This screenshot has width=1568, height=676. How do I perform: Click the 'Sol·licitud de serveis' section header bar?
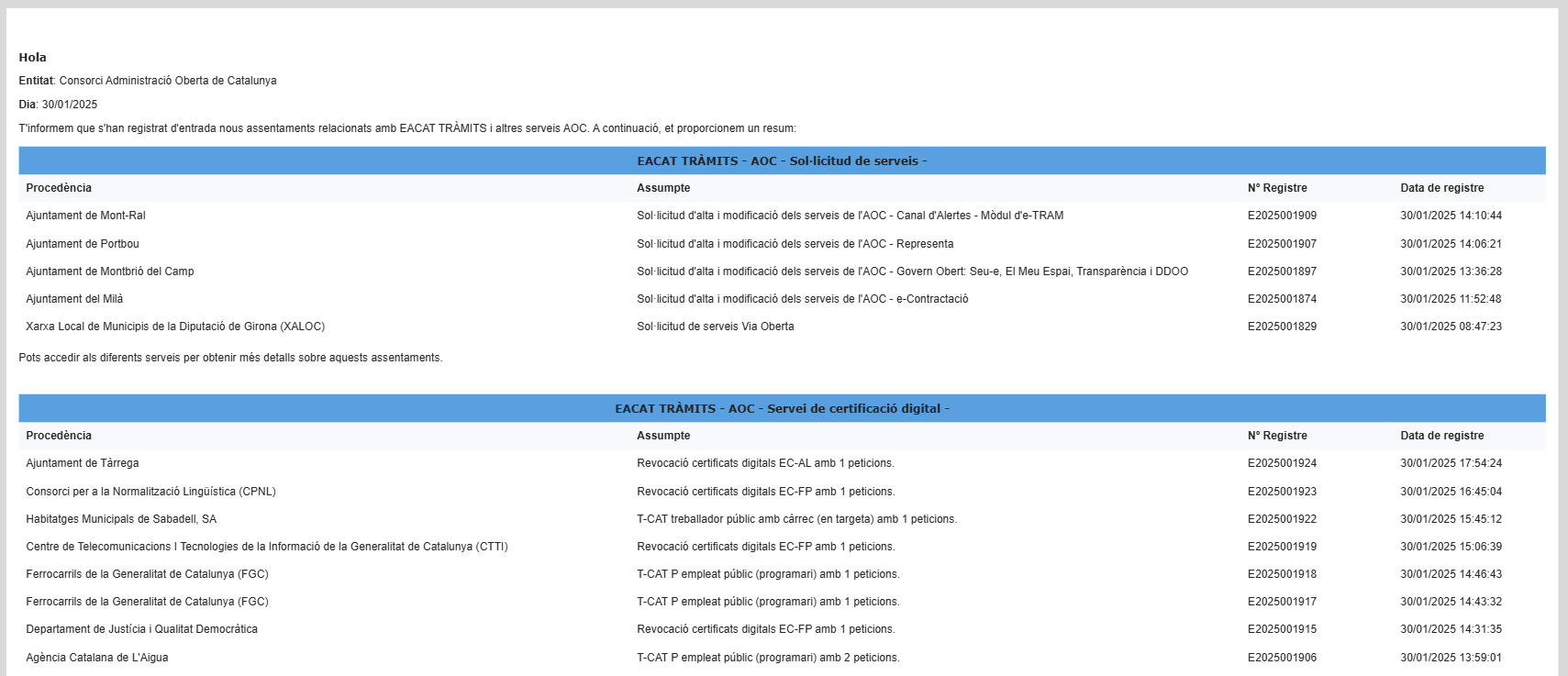point(782,161)
